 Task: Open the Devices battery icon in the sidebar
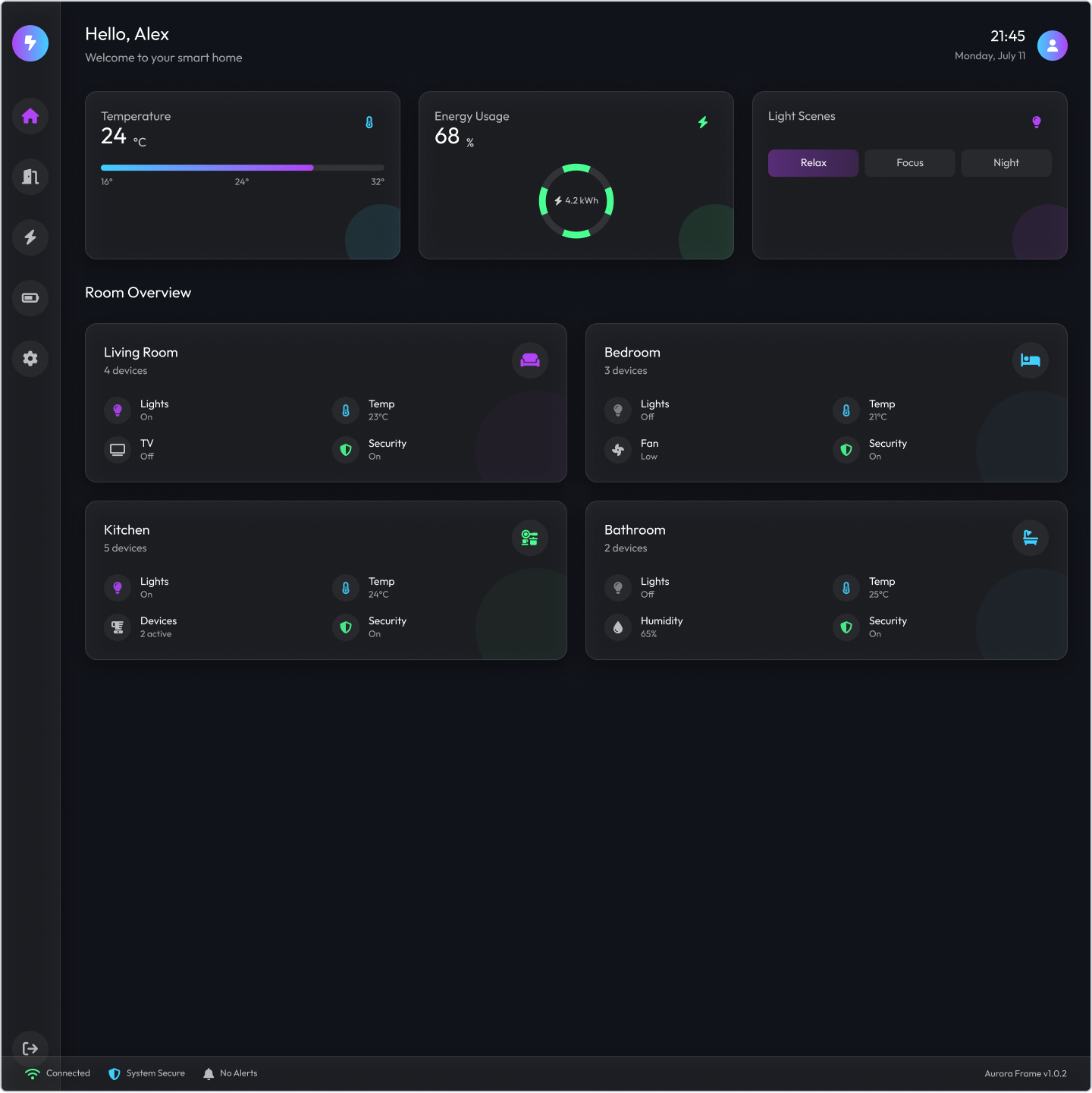30,298
